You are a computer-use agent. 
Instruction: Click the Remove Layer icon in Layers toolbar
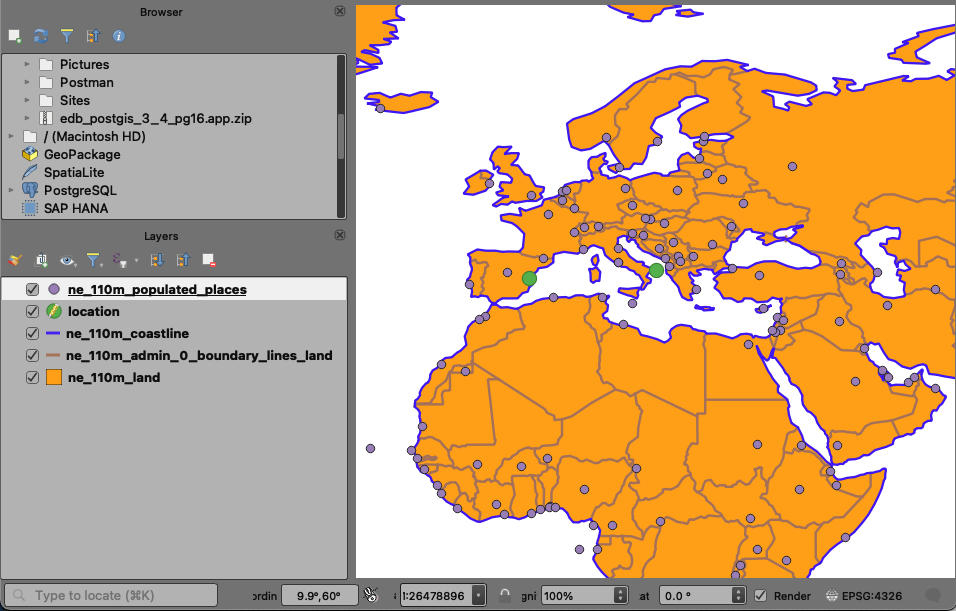click(x=209, y=260)
